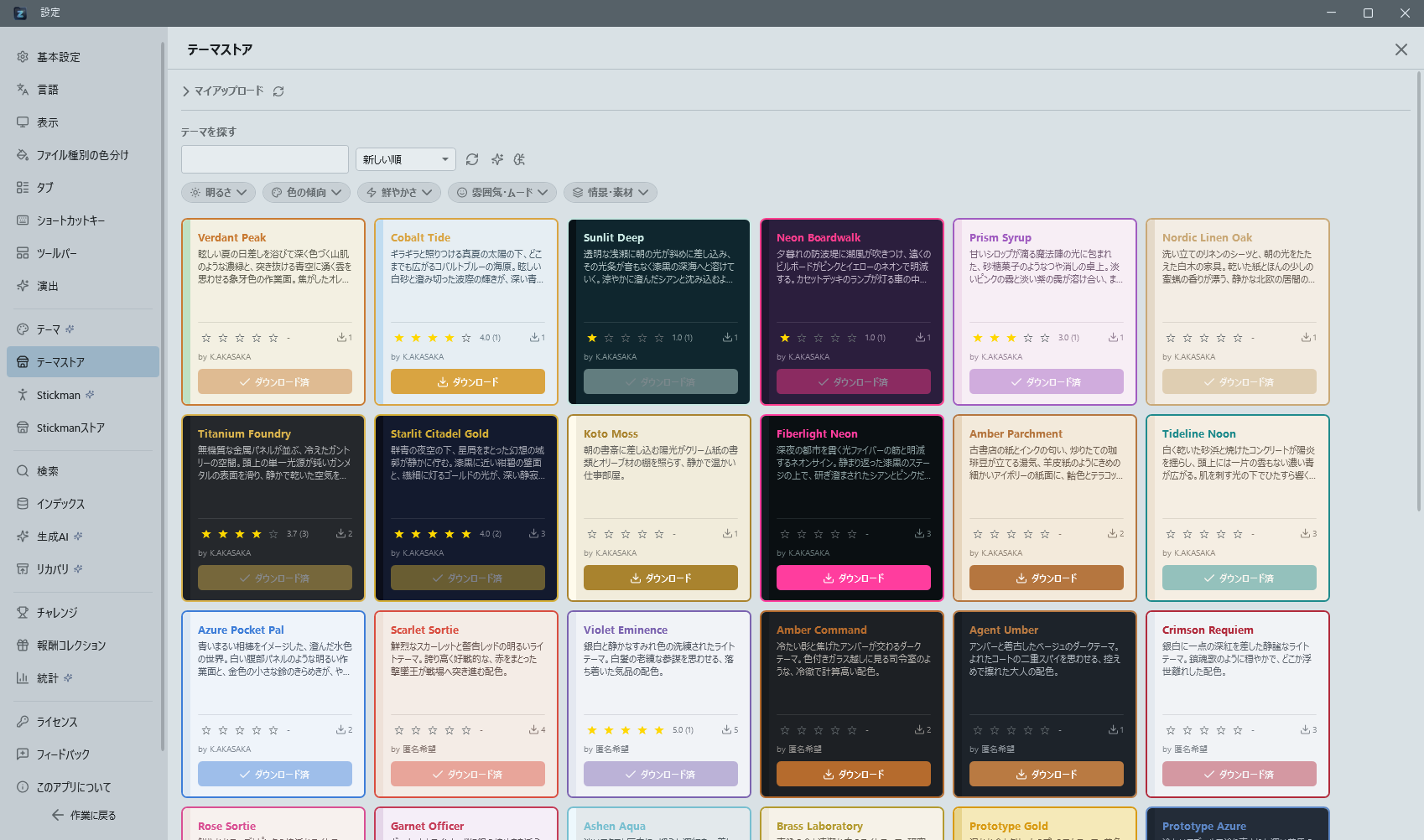Open the Azure Pocket Pal theme title
Screen dimensions: 1424x840
click(241, 630)
